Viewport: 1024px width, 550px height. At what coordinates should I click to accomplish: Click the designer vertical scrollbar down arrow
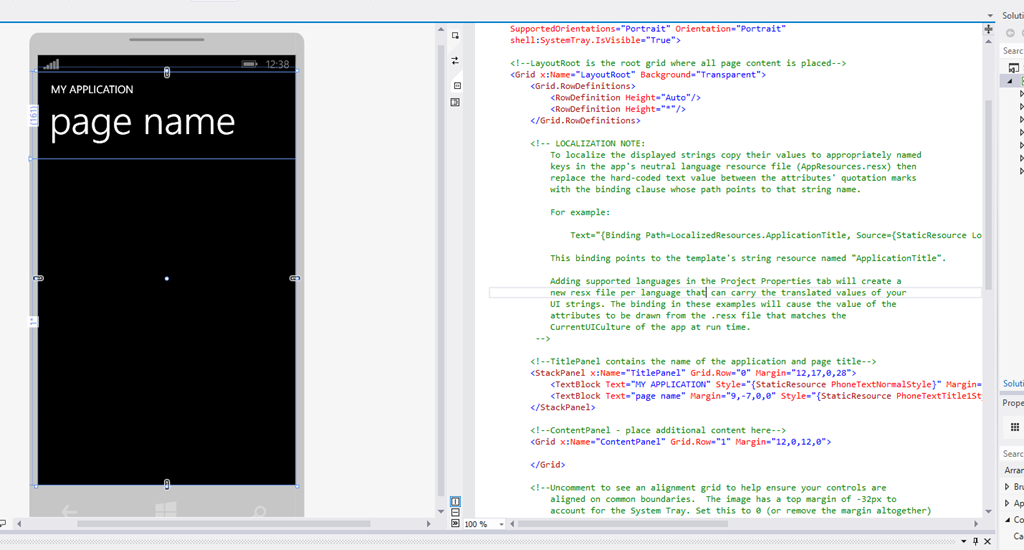click(x=441, y=511)
